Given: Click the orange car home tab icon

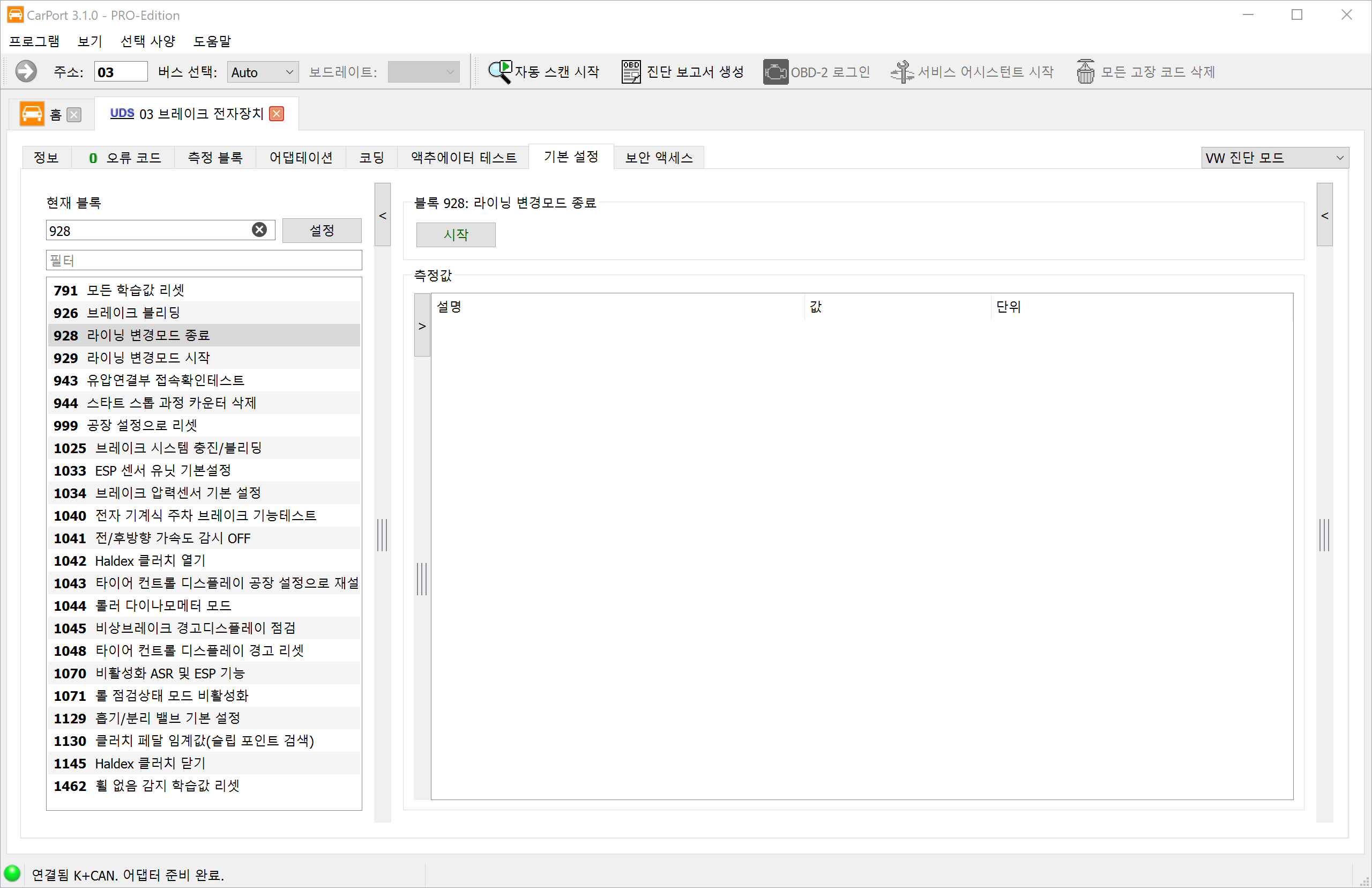Looking at the screenshot, I should [x=32, y=114].
